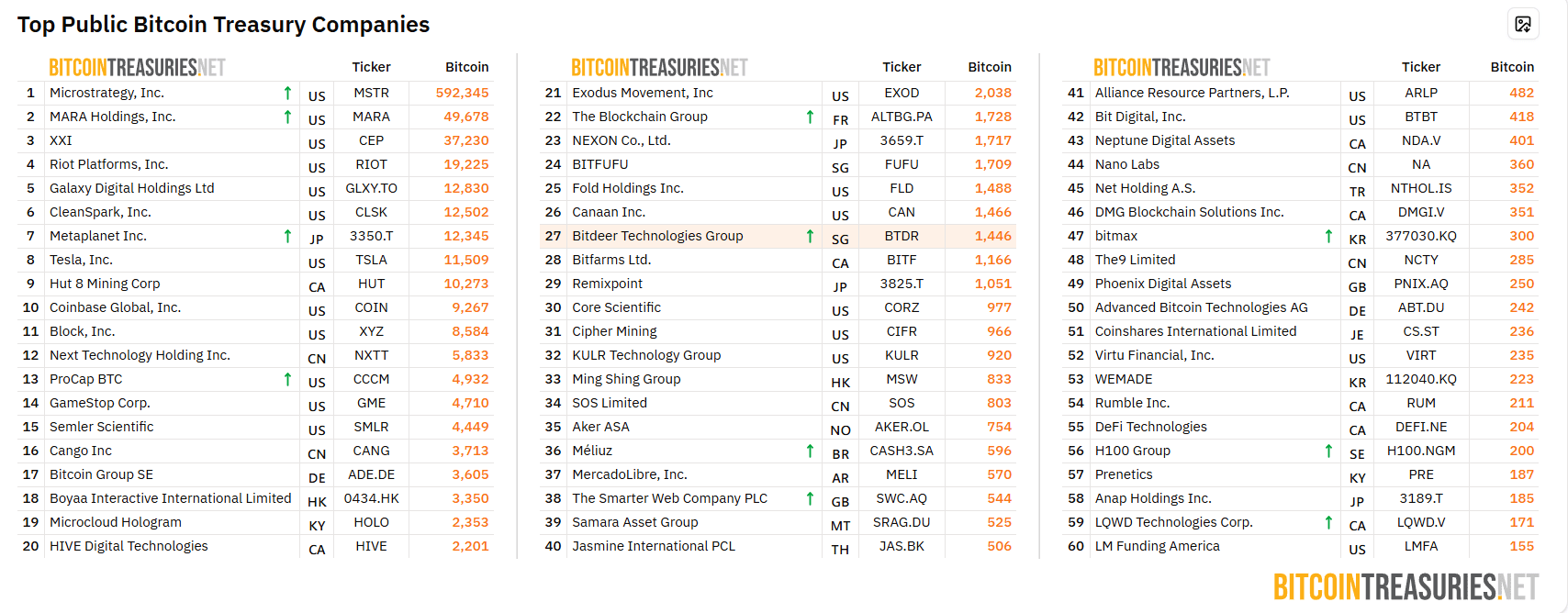This screenshot has width=1568, height=613.
Task: Click the green up arrow beside Méliuz
Action: coord(810,451)
